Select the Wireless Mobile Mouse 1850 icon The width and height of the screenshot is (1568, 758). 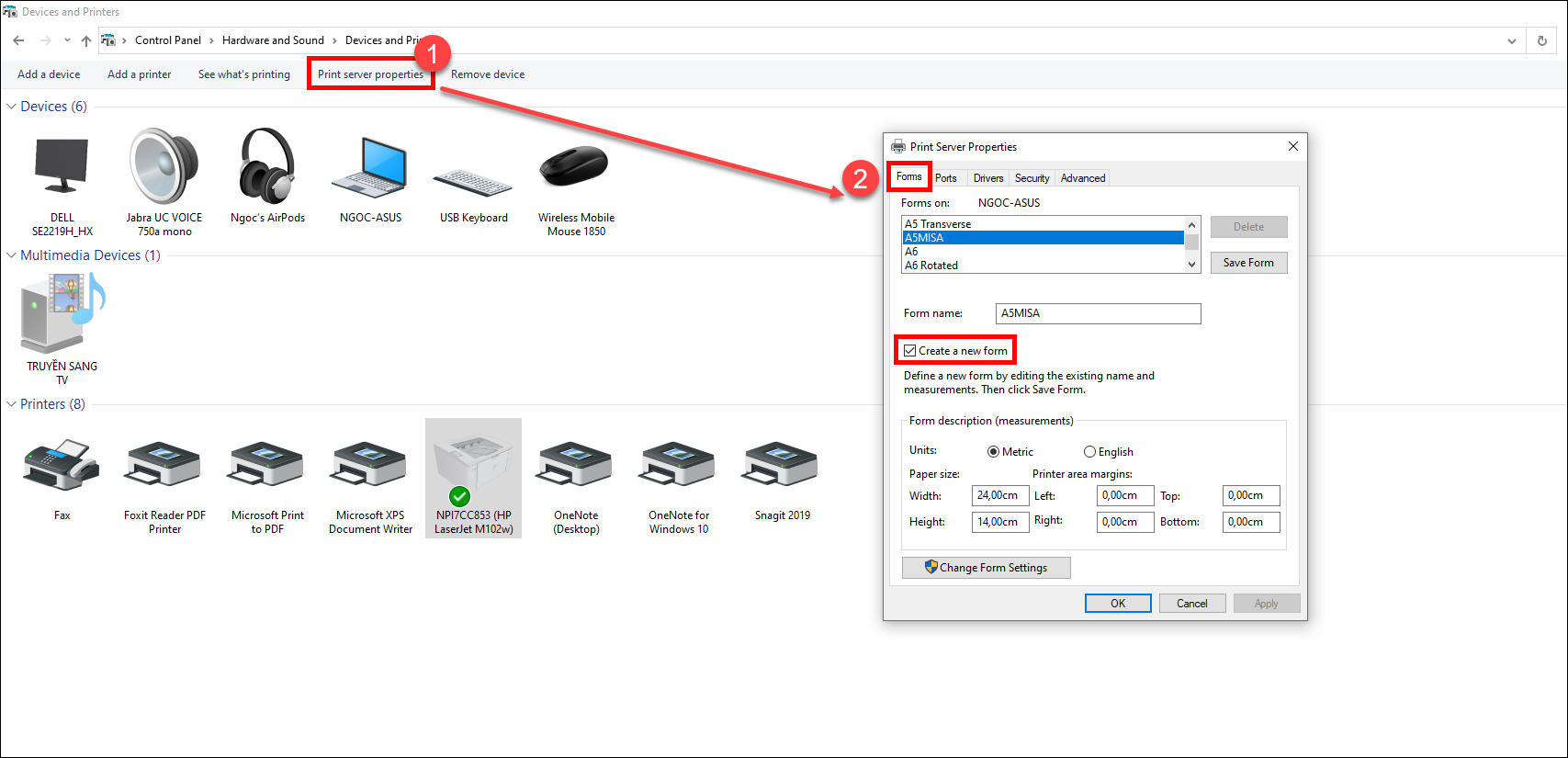[x=576, y=166]
